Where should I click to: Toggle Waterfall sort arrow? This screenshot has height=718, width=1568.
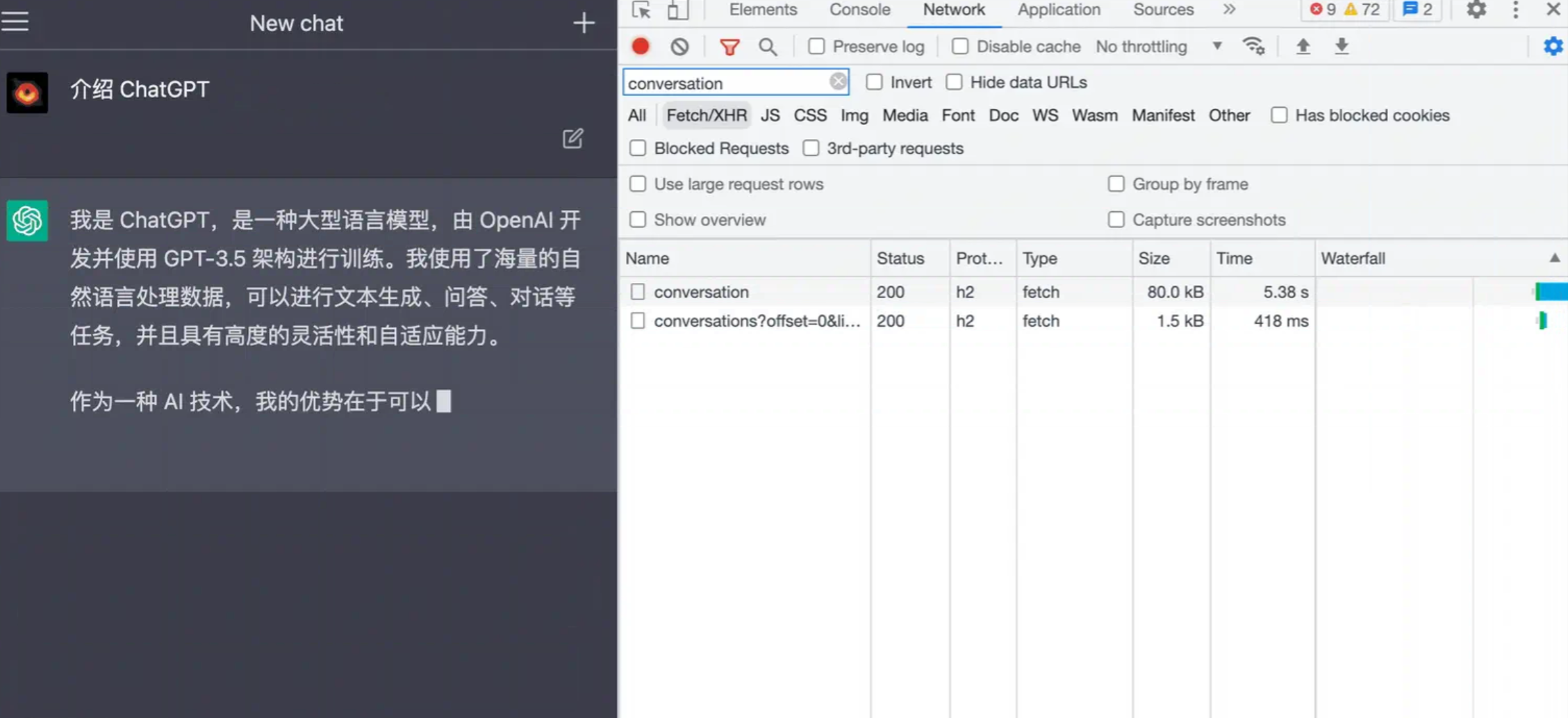click(1554, 258)
